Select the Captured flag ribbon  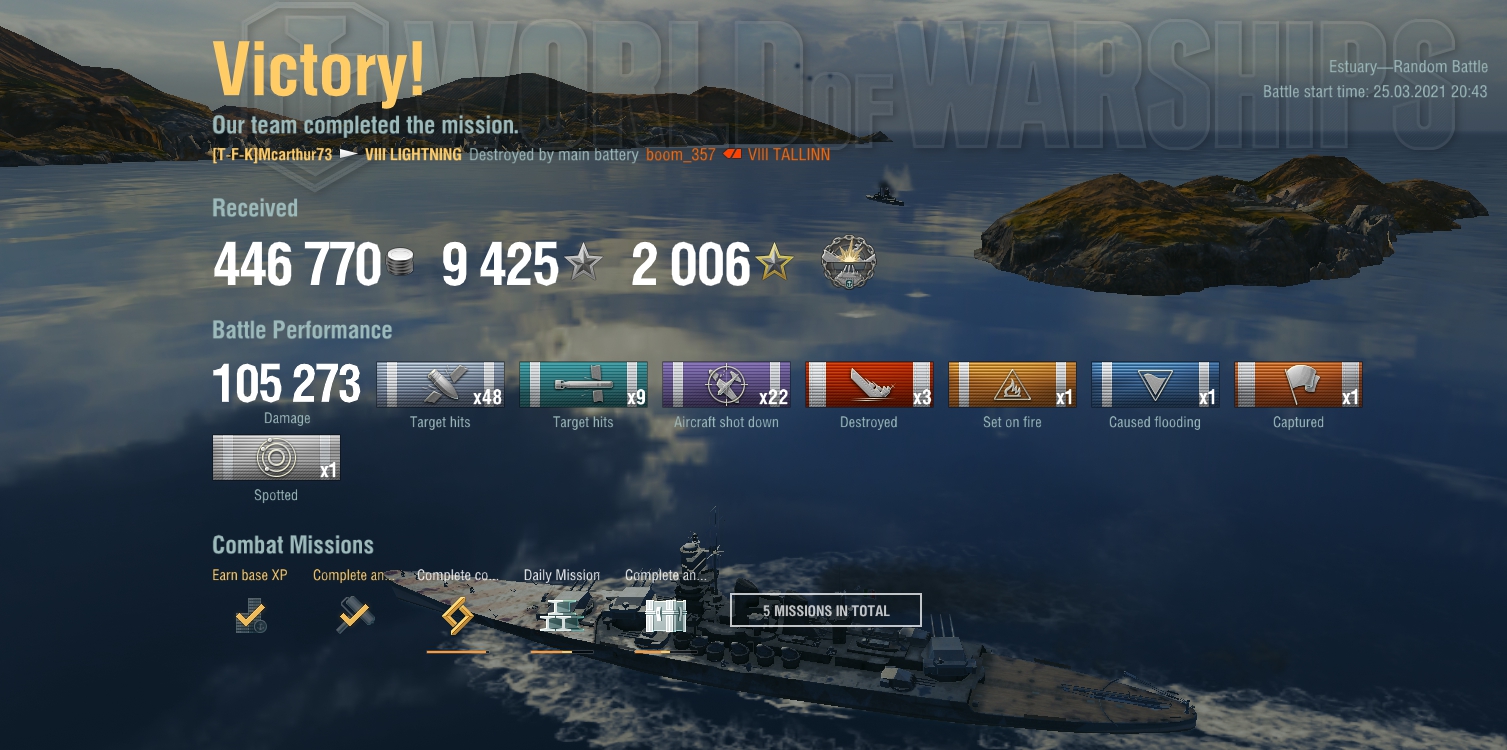click(x=1298, y=385)
